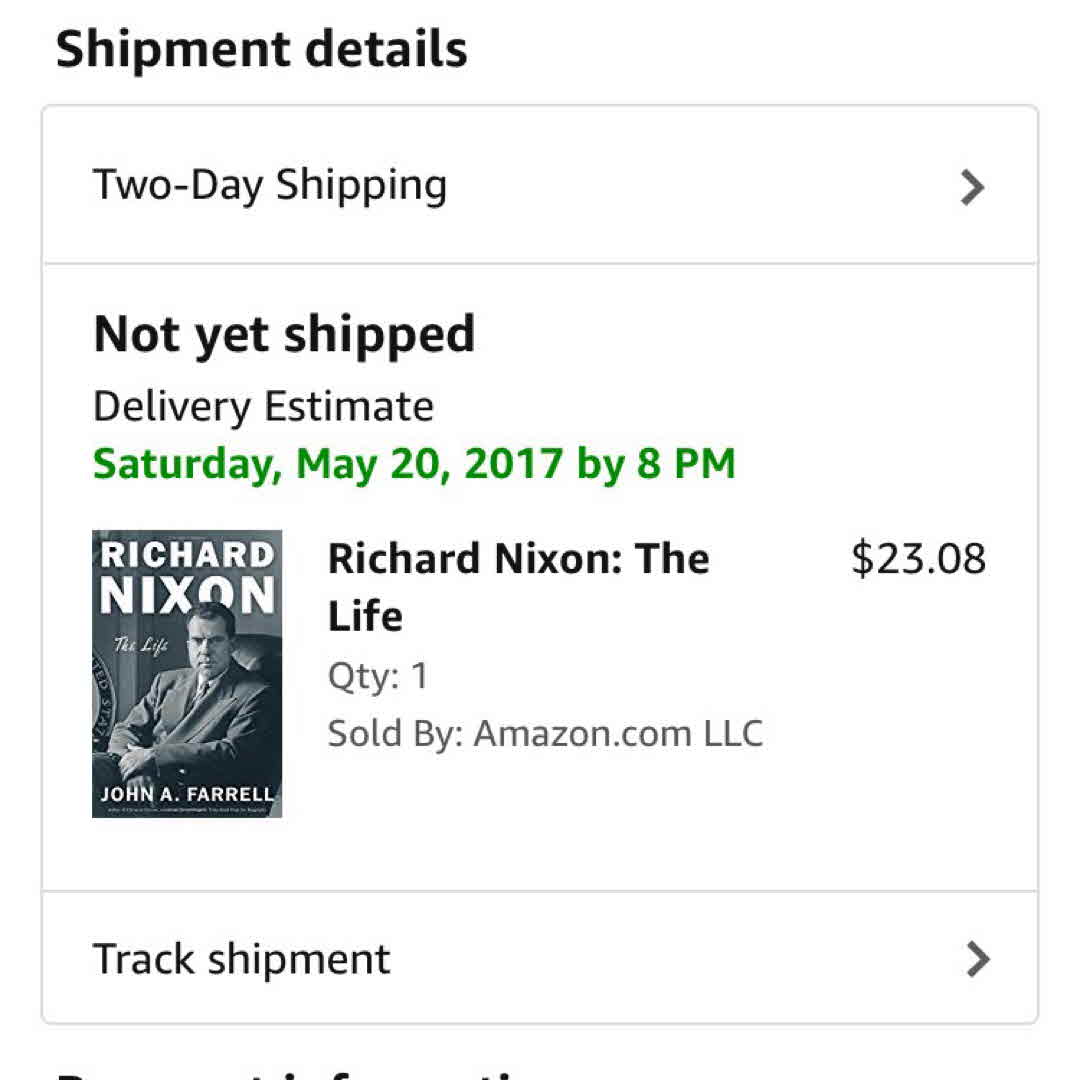Viewport: 1080px width, 1080px height.
Task: Click the 'Delivery Estimate' label
Action: tap(263, 407)
